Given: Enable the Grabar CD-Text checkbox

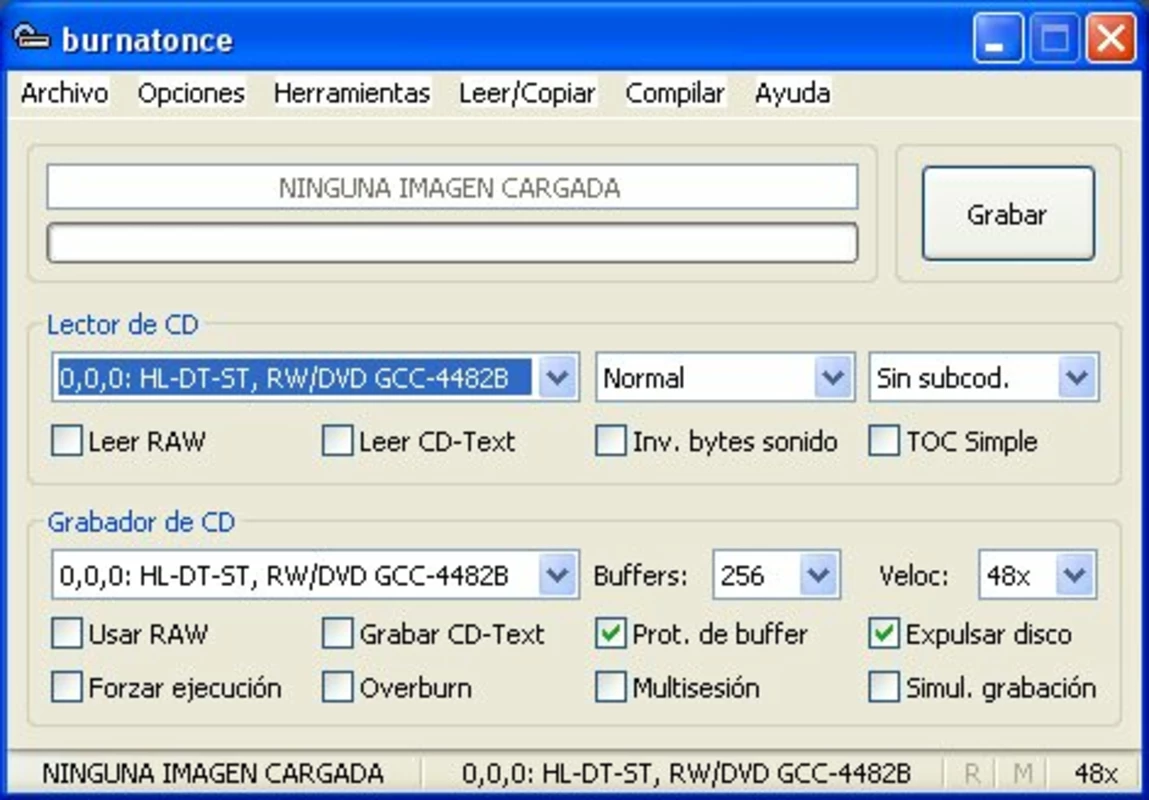Looking at the screenshot, I should (x=338, y=634).
